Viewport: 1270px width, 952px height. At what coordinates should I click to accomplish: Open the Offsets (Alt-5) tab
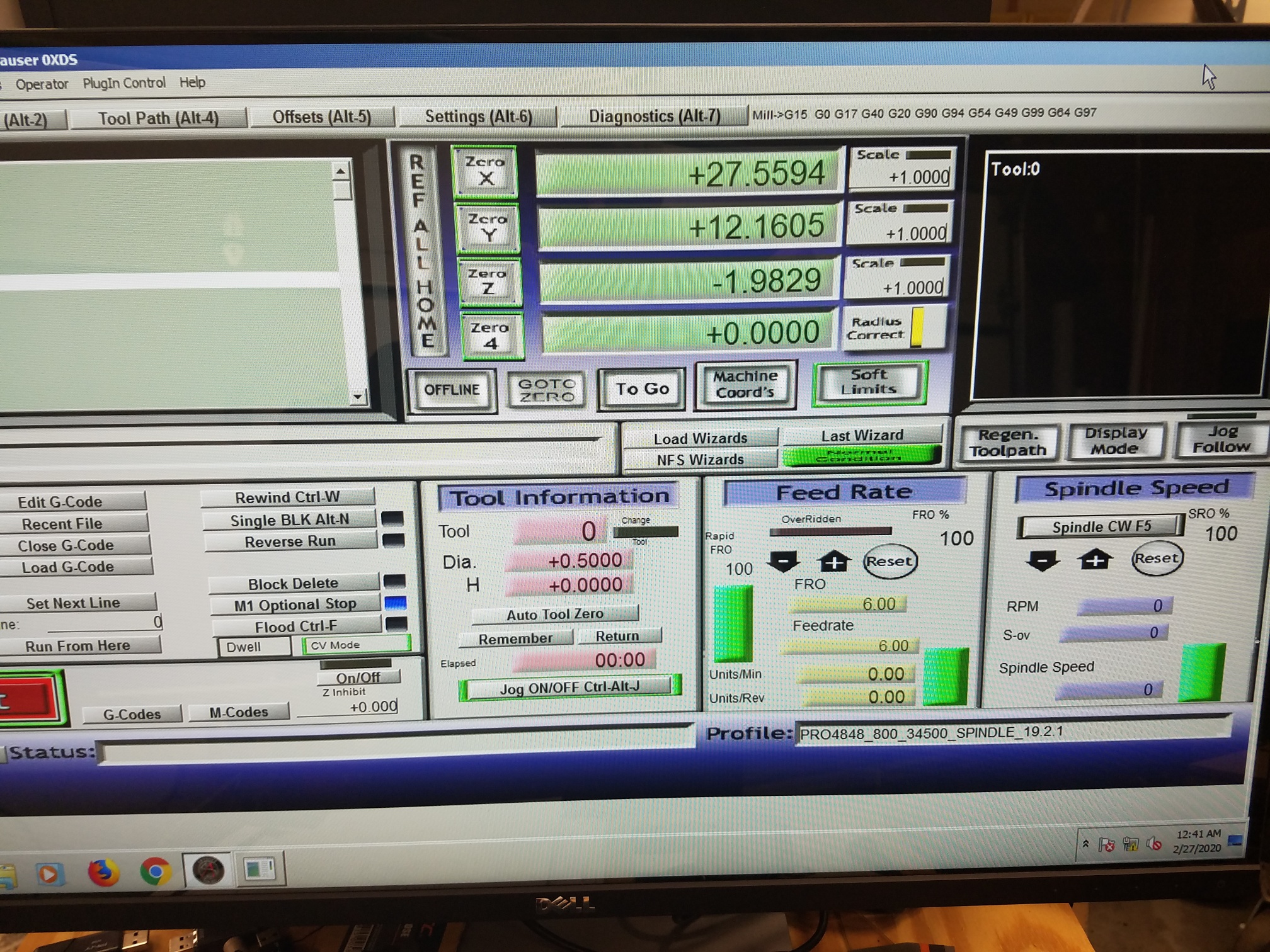[322, 117]
